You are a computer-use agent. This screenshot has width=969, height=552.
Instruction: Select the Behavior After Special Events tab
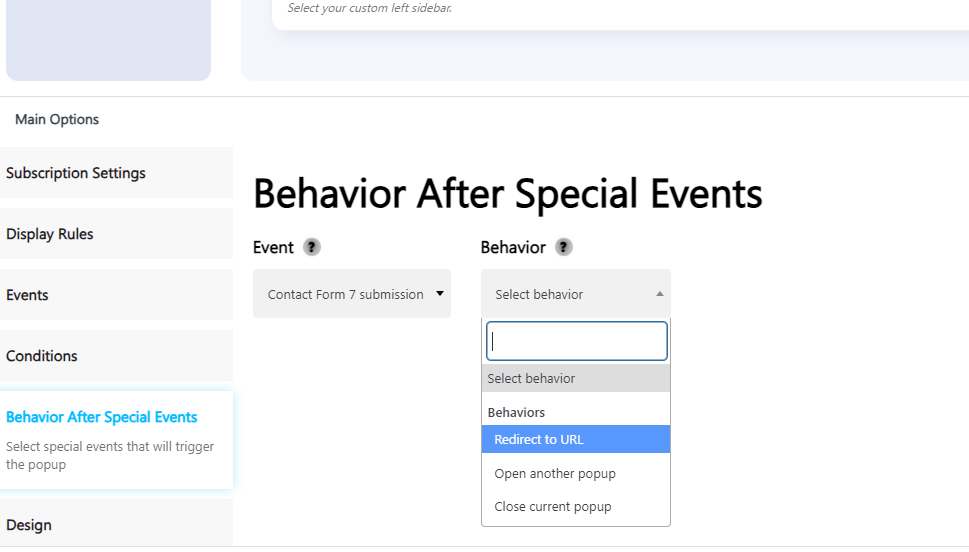tap(116, 439)
